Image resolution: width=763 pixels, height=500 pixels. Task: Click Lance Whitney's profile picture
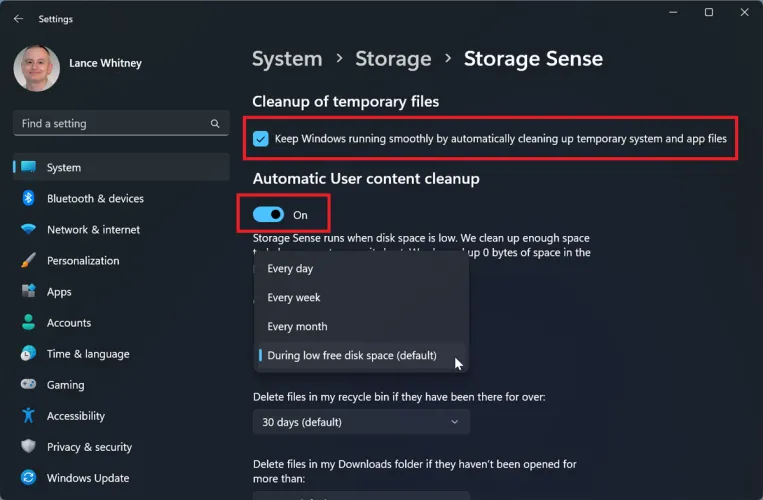point(37,68)
